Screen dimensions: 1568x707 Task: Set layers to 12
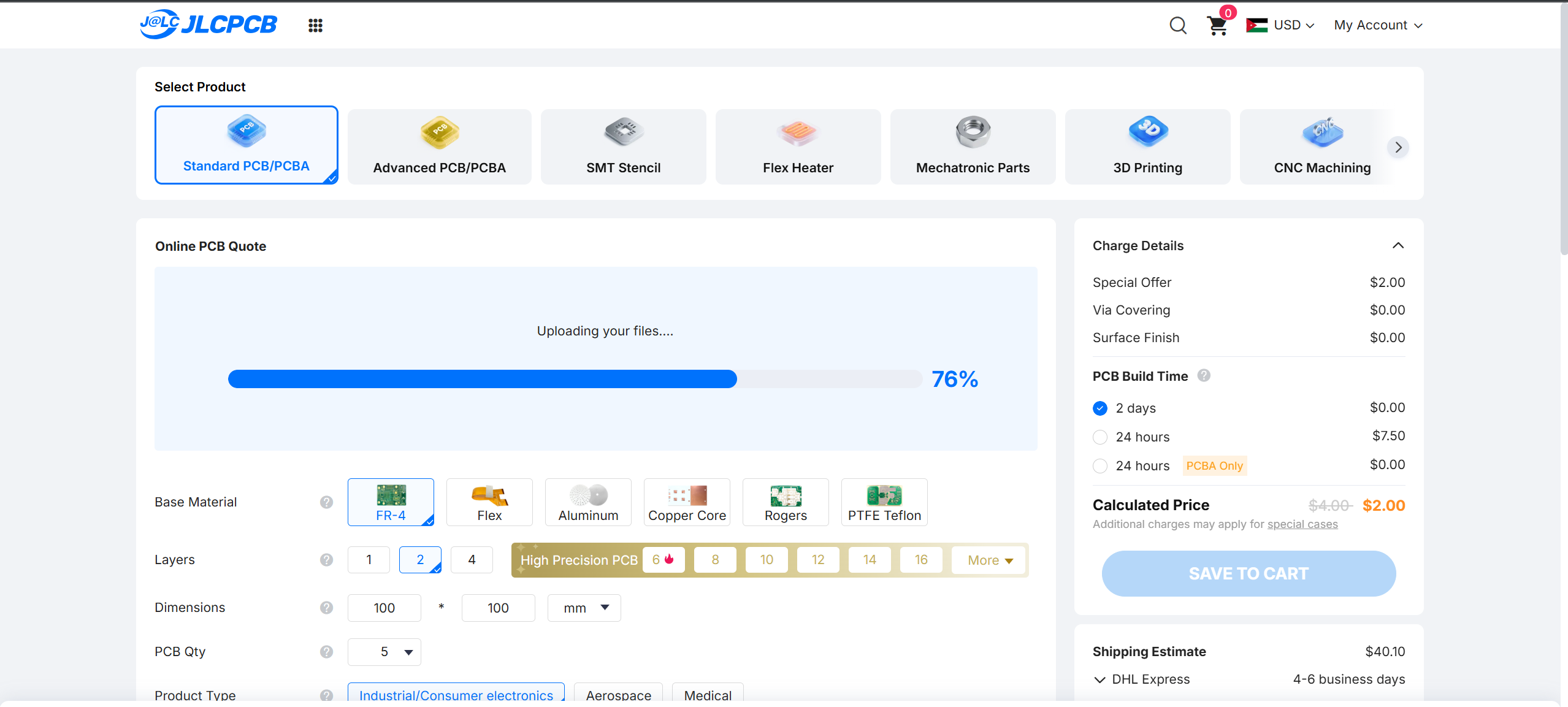pos(818,560)
